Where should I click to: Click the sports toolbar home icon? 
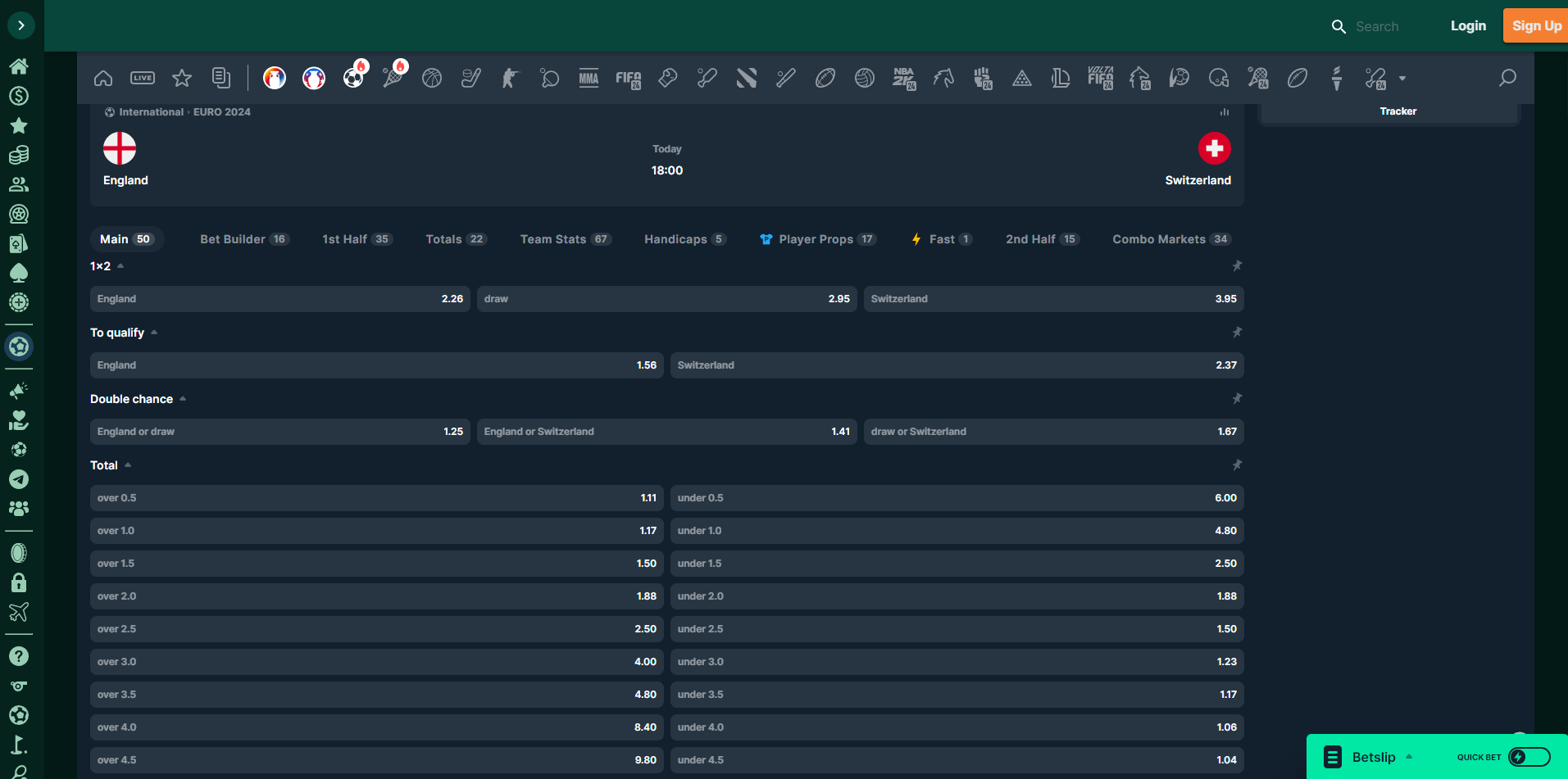tap(103, 78)
